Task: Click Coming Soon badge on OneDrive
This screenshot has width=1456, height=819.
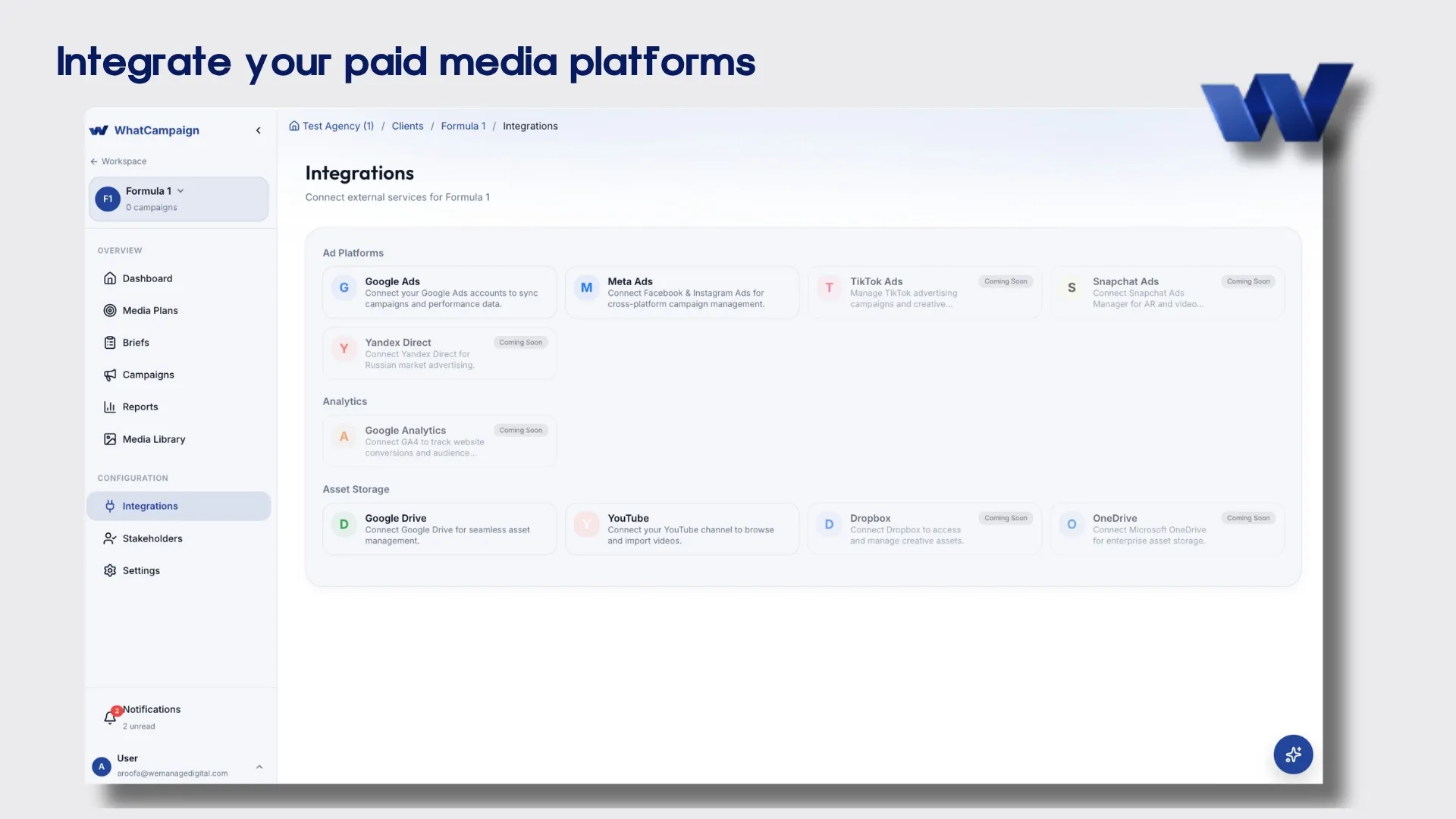Action: click(x=1248, y=519)
